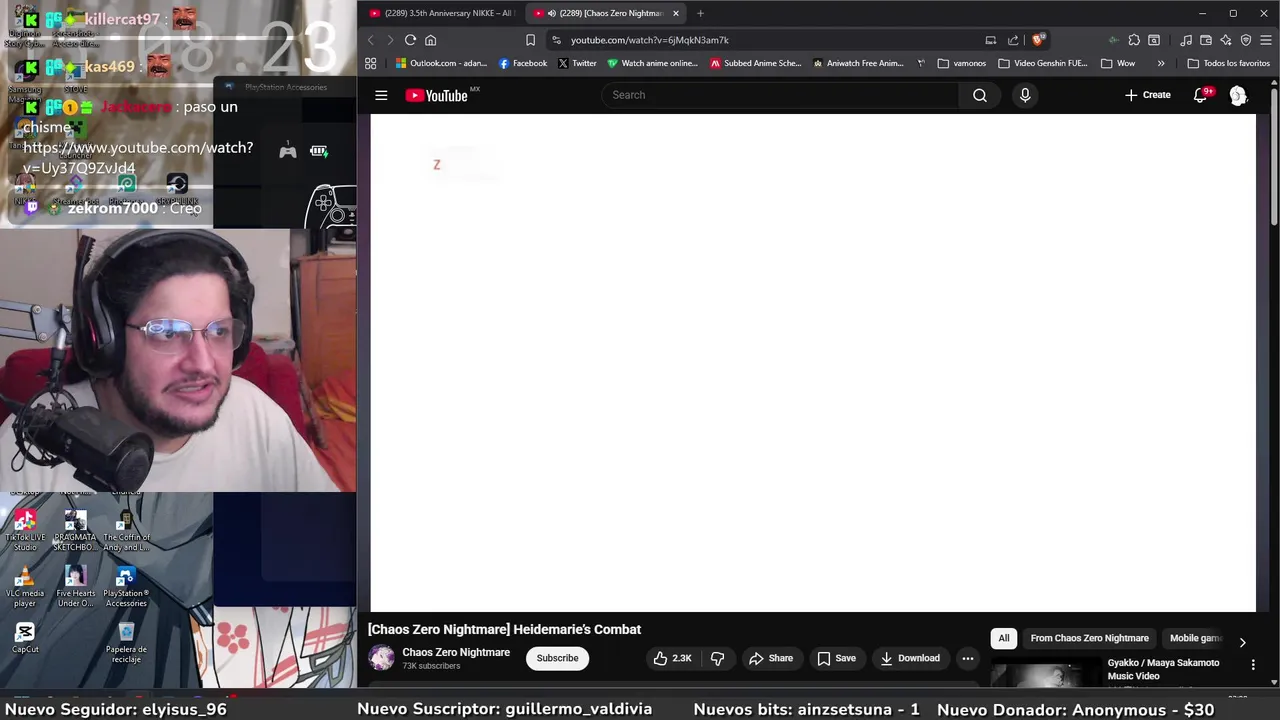Open Papelera de reciclaje on desktop
The height and width of the screenshot is (720, 1280).
(126, 643)
